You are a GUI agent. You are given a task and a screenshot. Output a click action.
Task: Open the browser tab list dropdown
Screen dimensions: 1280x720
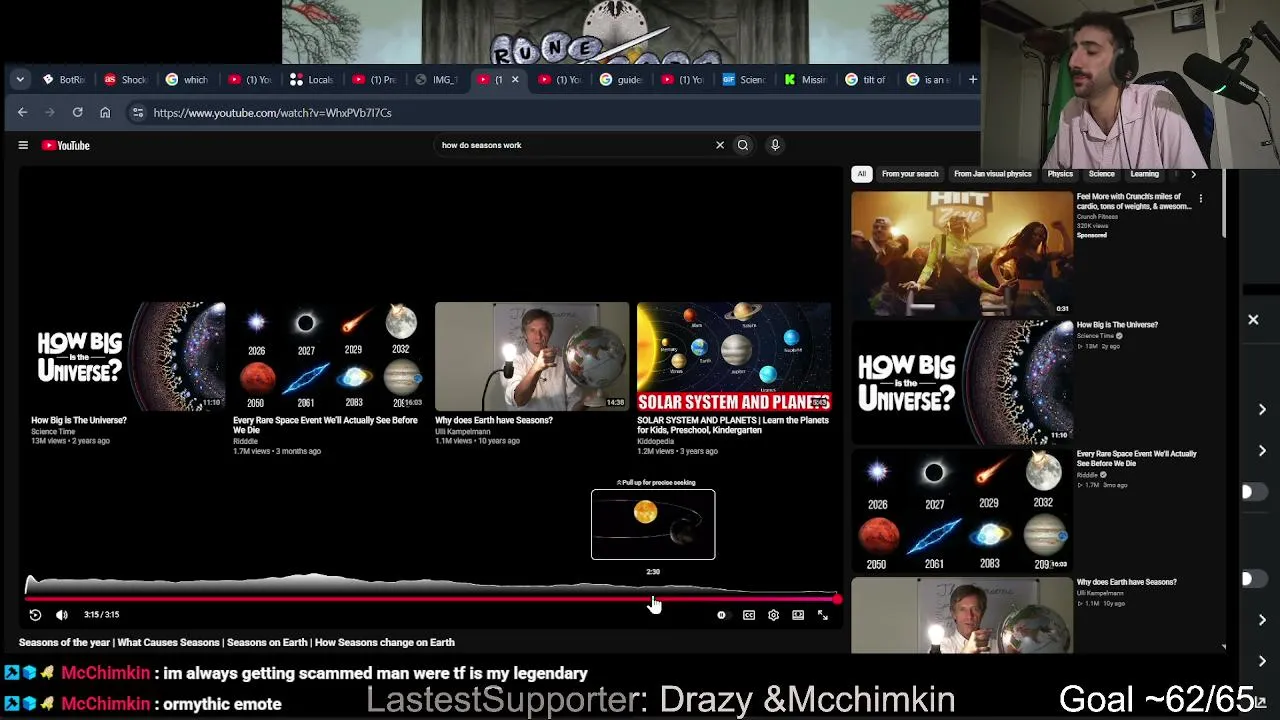tap(20, 80)
